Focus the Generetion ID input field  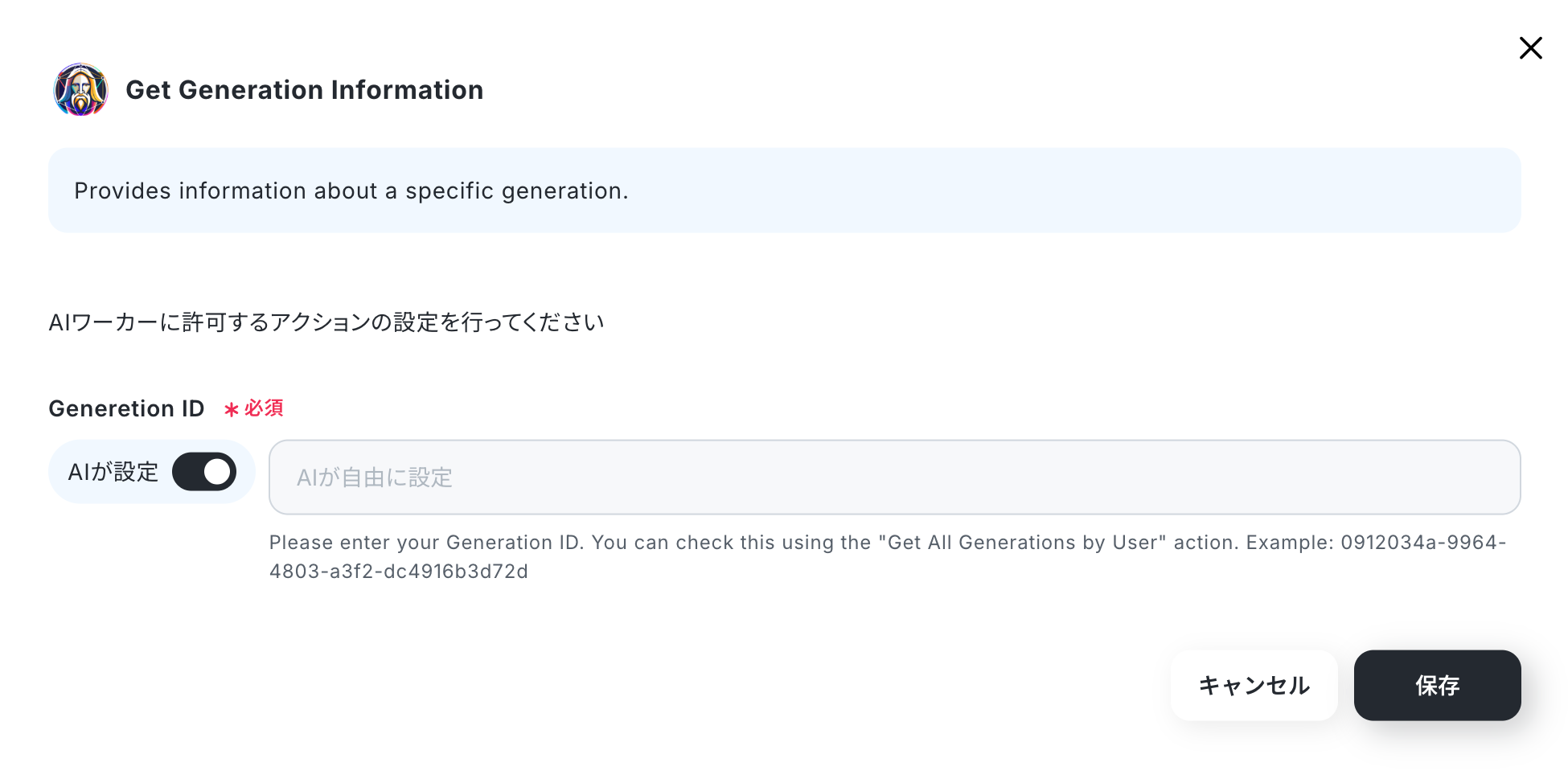click(894, 477)
